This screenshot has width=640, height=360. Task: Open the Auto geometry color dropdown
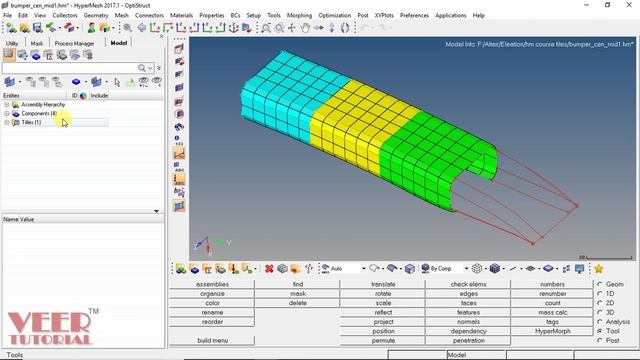(x=363, y=269)
